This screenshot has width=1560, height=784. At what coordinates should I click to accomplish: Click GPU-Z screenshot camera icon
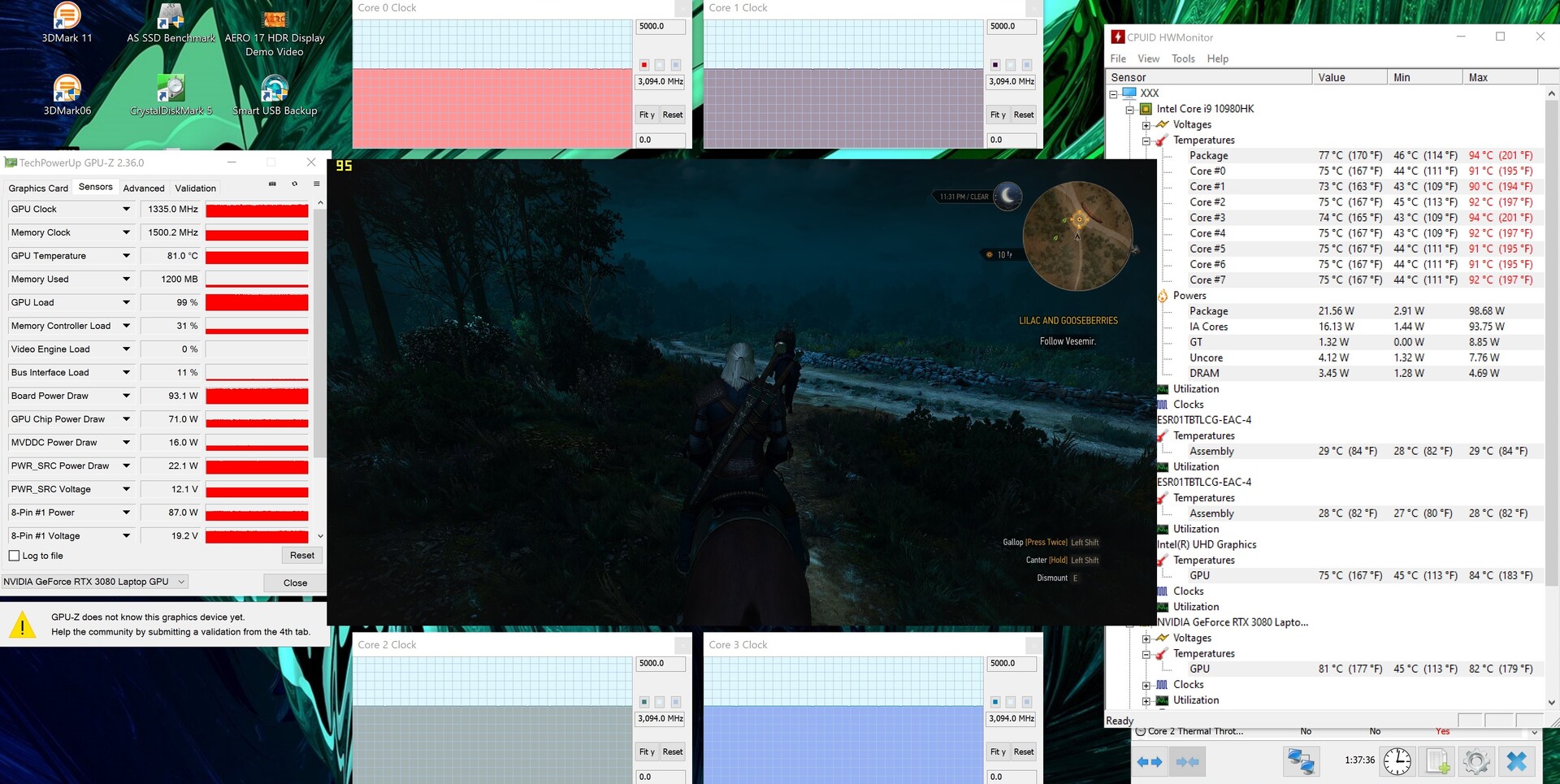272,184
